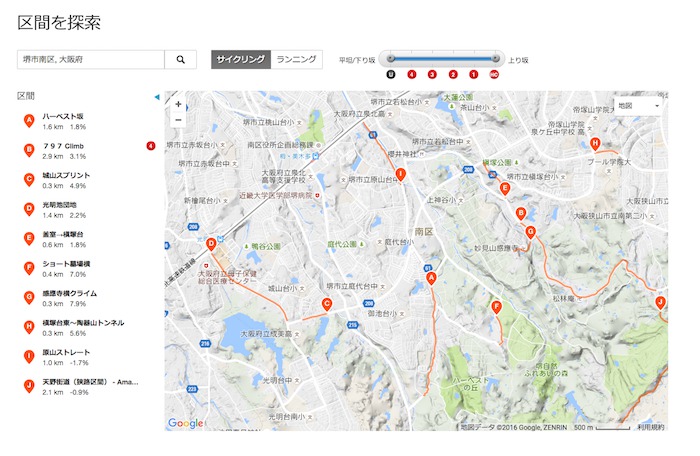Click 槇塚台東〜陶器山トンネル segment text
The image size is (700, 456).
83,323
